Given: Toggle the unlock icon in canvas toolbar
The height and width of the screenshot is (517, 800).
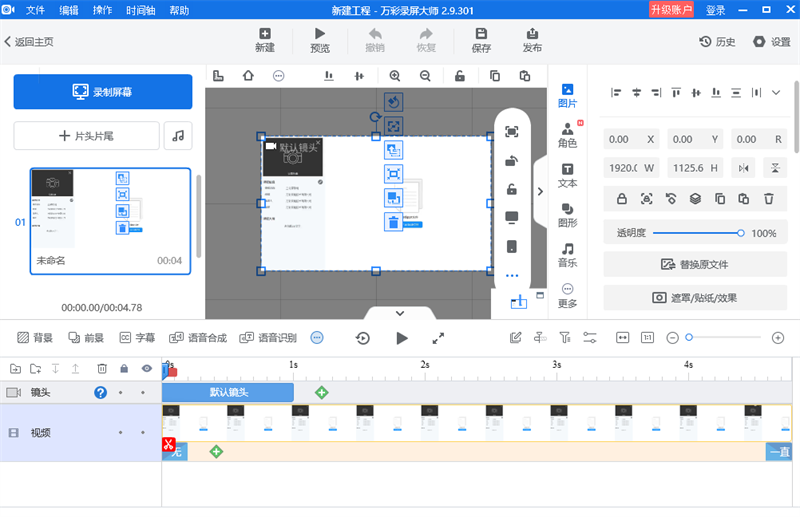Looking at the screenshot, I should pos(460,76).
